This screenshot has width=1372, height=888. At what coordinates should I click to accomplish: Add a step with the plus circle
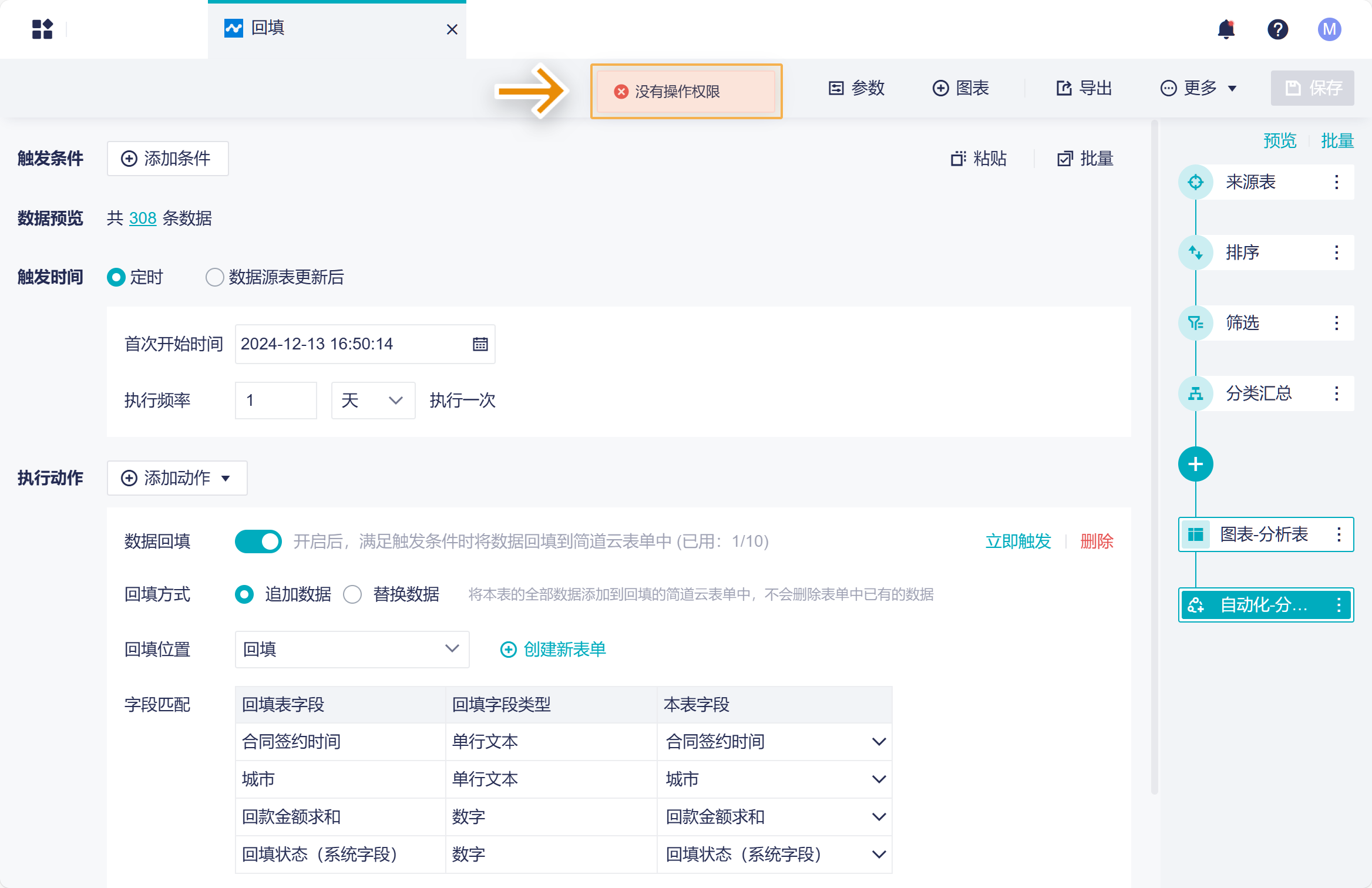[1195, 464]
